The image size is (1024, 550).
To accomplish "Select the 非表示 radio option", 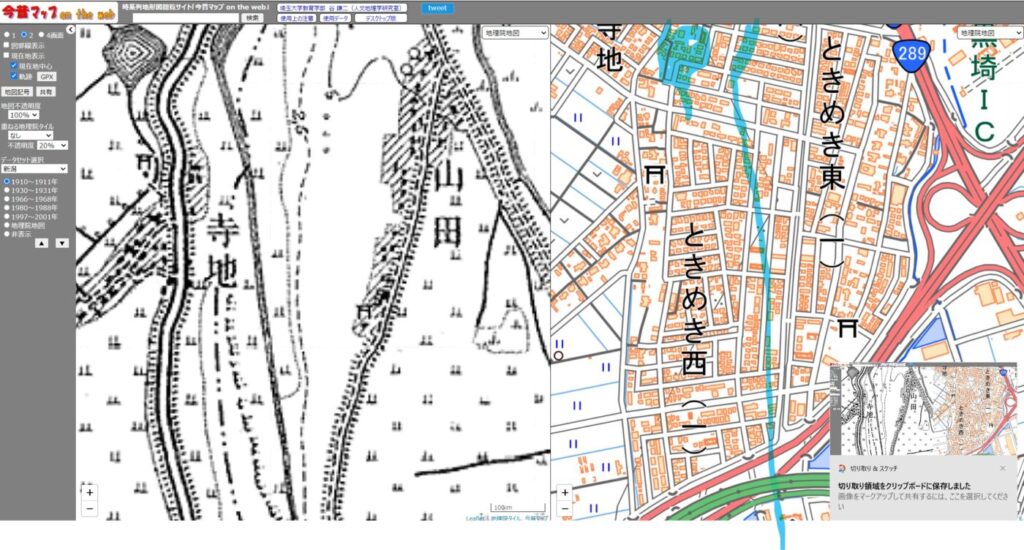I will click(x=7, y=234).
